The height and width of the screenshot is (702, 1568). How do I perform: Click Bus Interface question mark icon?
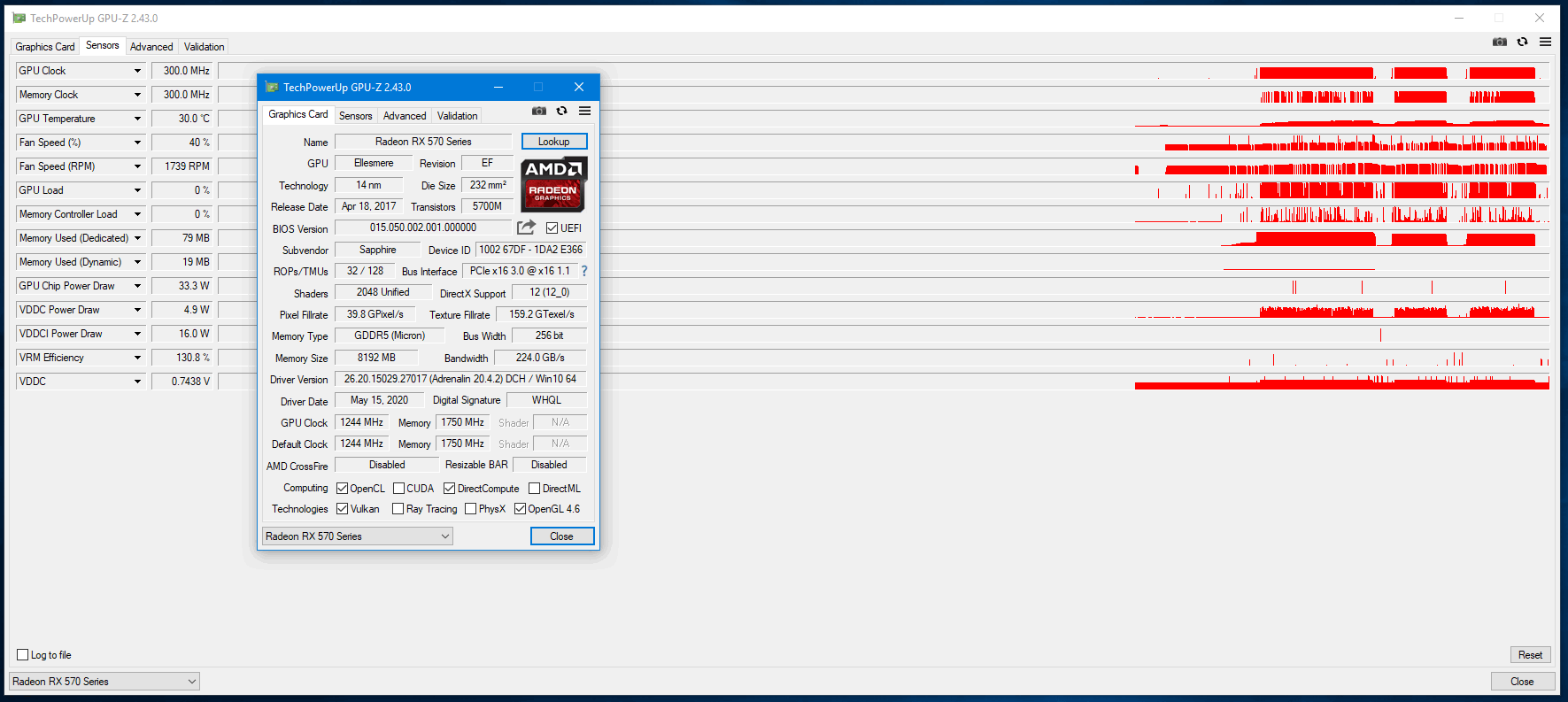click(584, 271)
